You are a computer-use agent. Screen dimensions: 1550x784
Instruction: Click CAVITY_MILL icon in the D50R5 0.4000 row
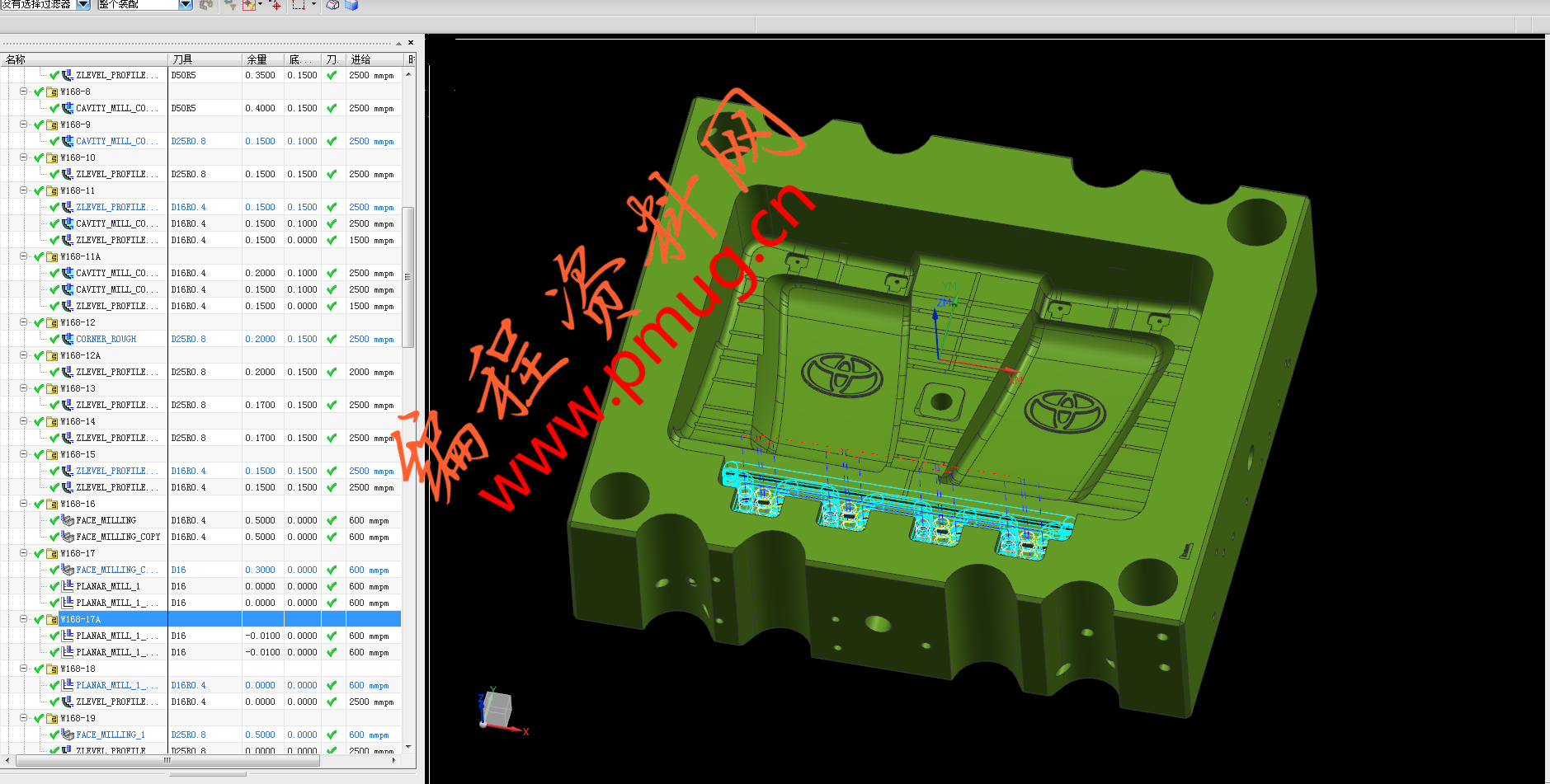(x=68, y=108)
